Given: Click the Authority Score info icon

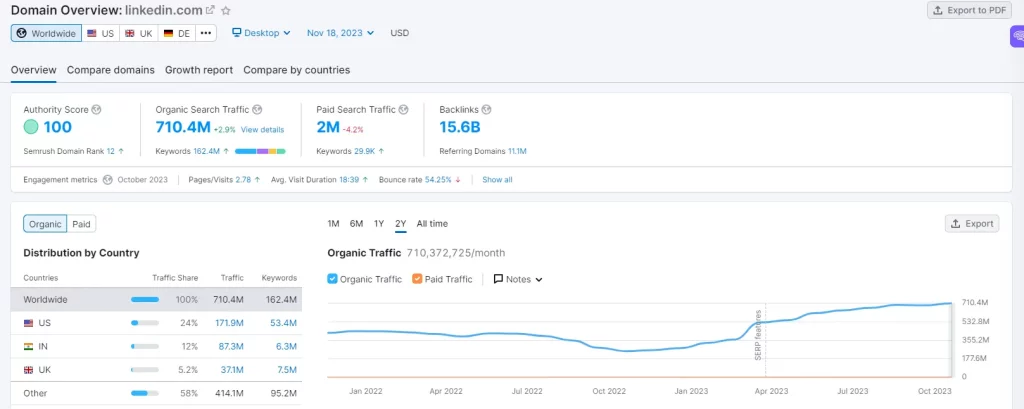Looking at the screenshot, I should pos(97,110).
